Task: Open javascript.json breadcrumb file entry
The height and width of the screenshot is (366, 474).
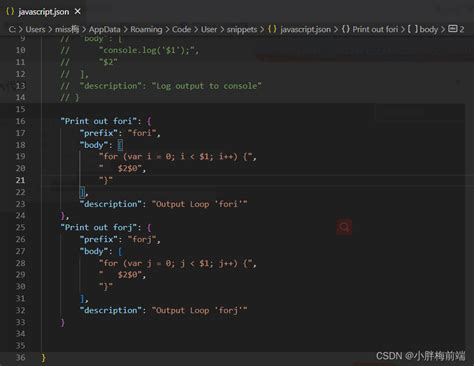Action: pos(300,29)
